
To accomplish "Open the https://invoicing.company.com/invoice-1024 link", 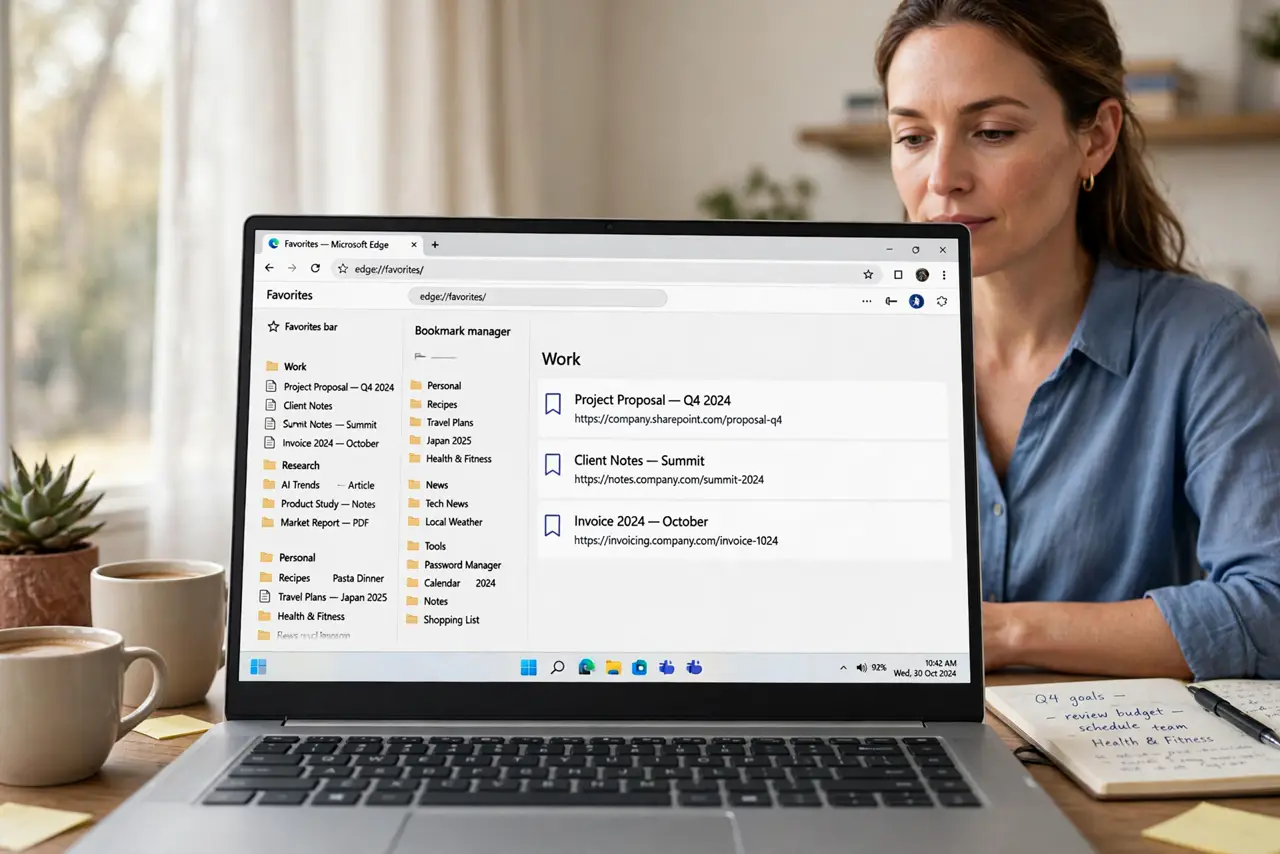I will click(676, 541).
